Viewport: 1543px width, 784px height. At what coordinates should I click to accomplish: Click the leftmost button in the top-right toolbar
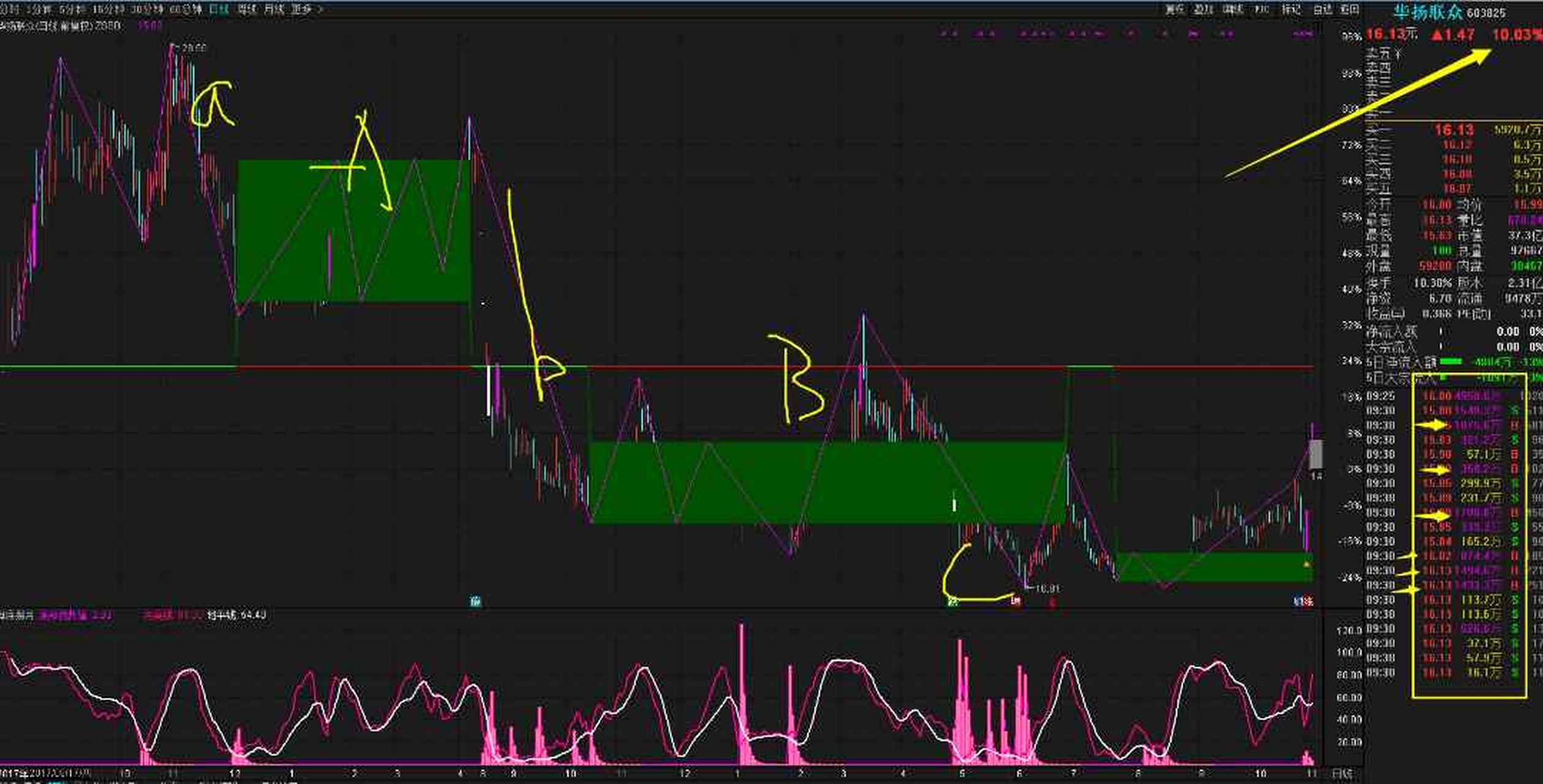pyautogui.click(x=1175, y=10)
